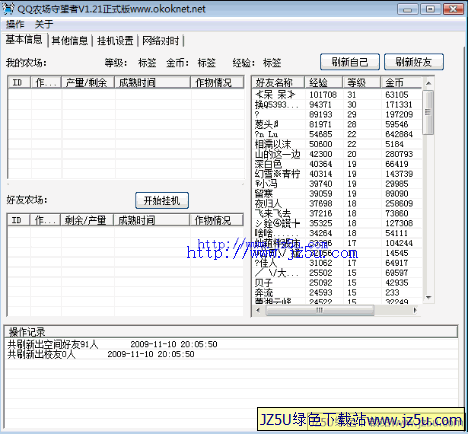Click log entry 共刷新出空间好友91人

231,344
